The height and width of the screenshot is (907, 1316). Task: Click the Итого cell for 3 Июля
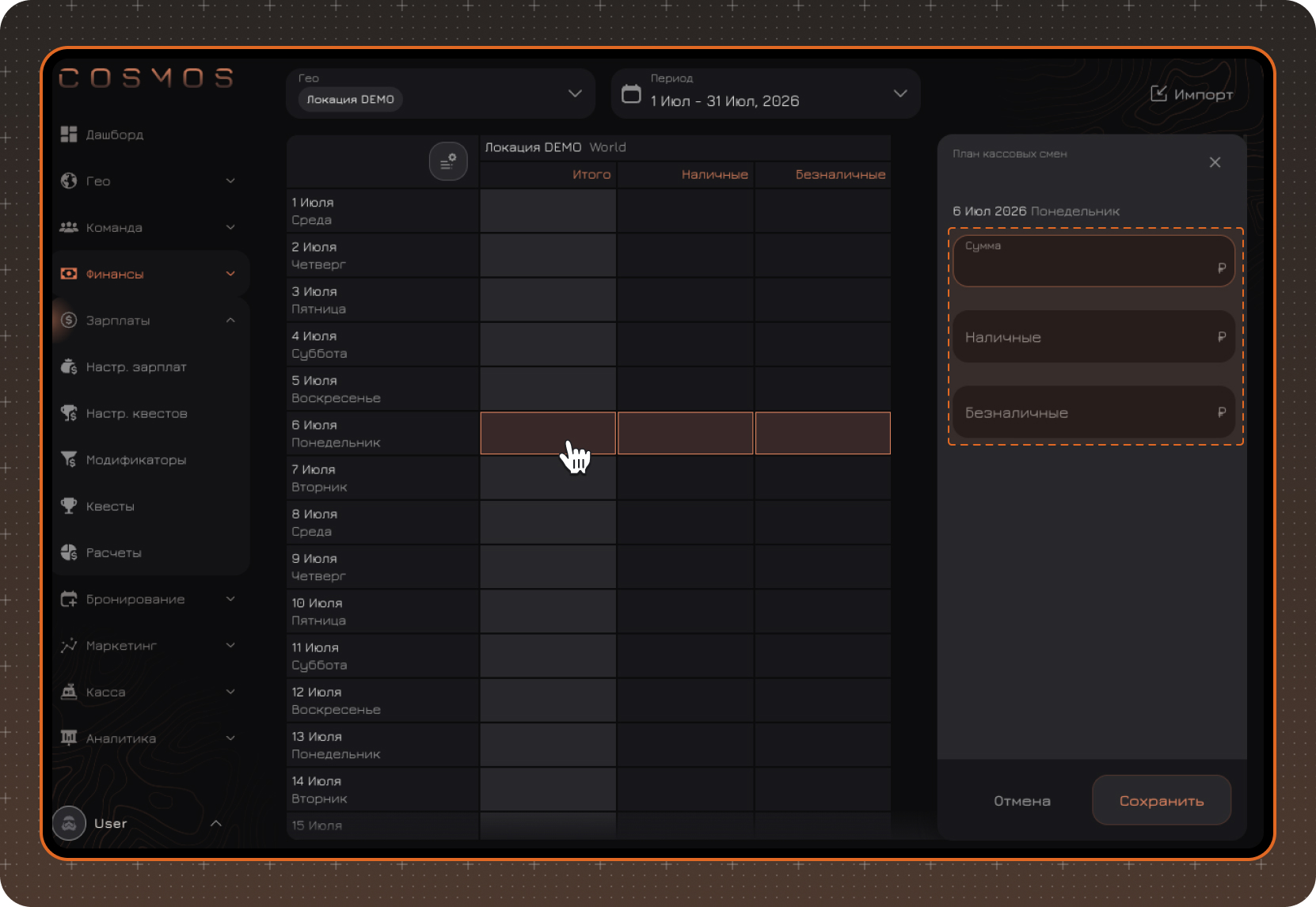point(548,300)
